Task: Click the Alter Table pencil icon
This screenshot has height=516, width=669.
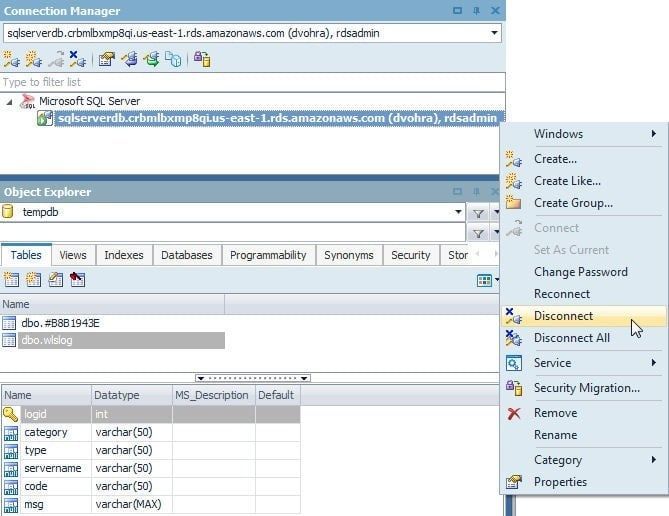Action: click(x=56, y=280)
